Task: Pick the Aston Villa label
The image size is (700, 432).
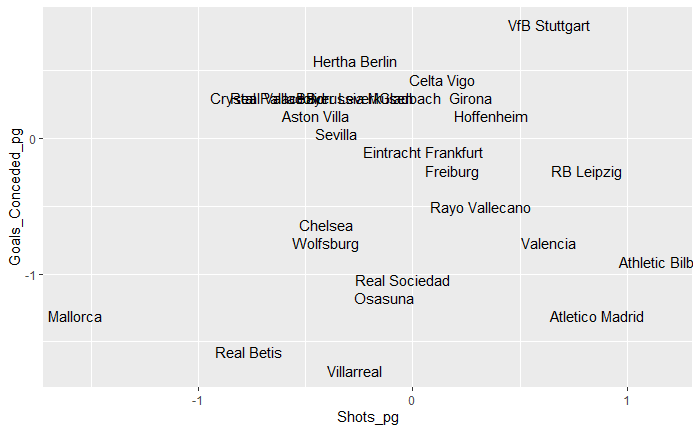Action: (x=315, y=117)
